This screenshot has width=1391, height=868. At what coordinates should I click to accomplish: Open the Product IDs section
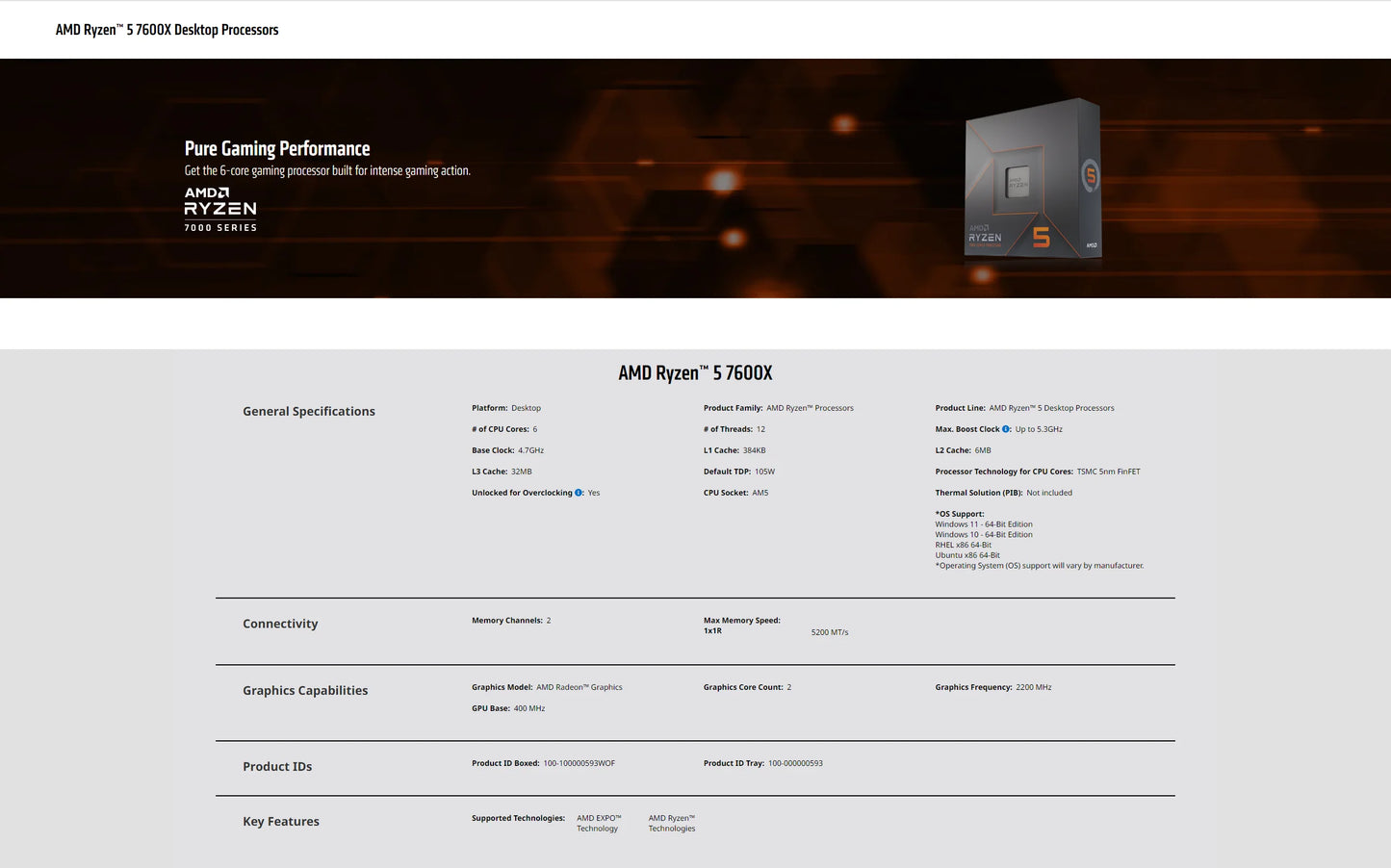coord(277,766)
